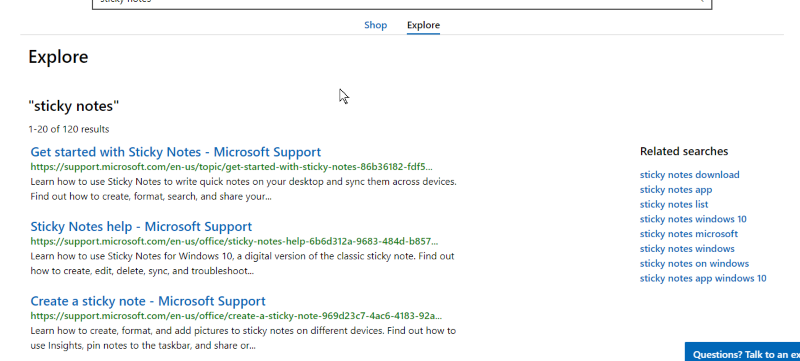Select related search 'sticky notes windows 10'
This screenshot has height=361, width=800.
point(693,219)
